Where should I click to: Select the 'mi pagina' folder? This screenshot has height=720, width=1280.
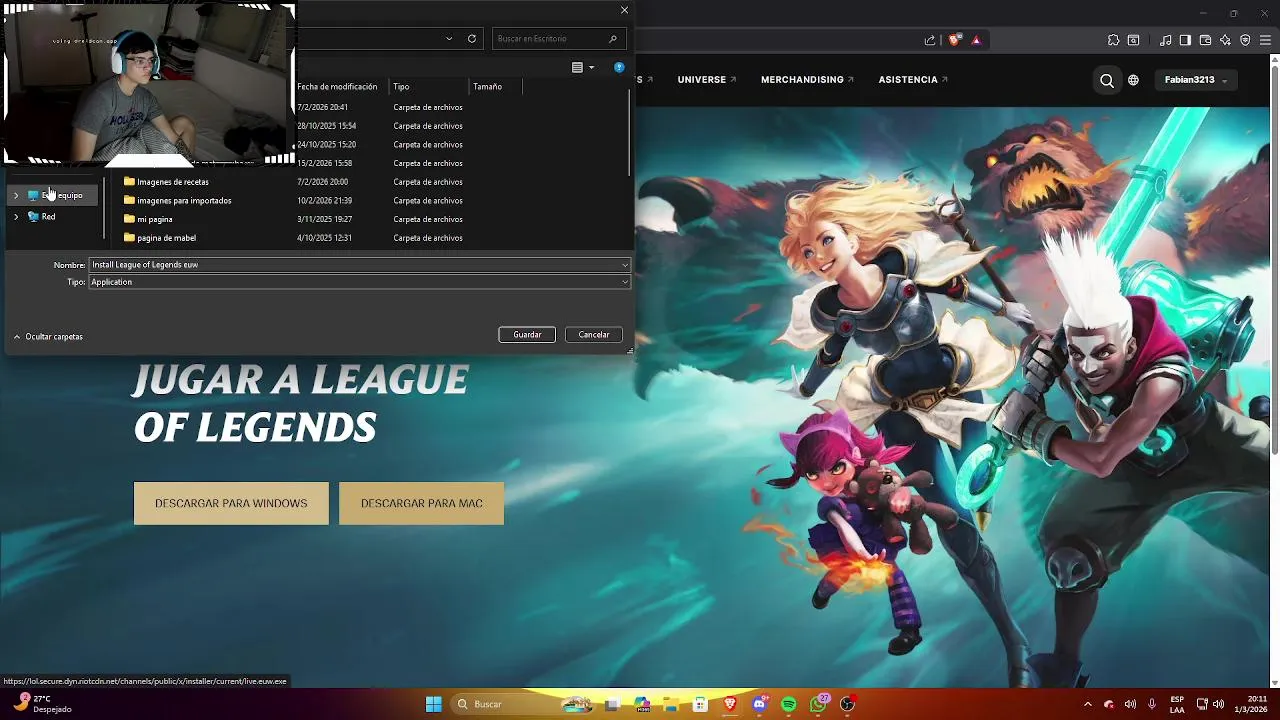click(148, 219)
